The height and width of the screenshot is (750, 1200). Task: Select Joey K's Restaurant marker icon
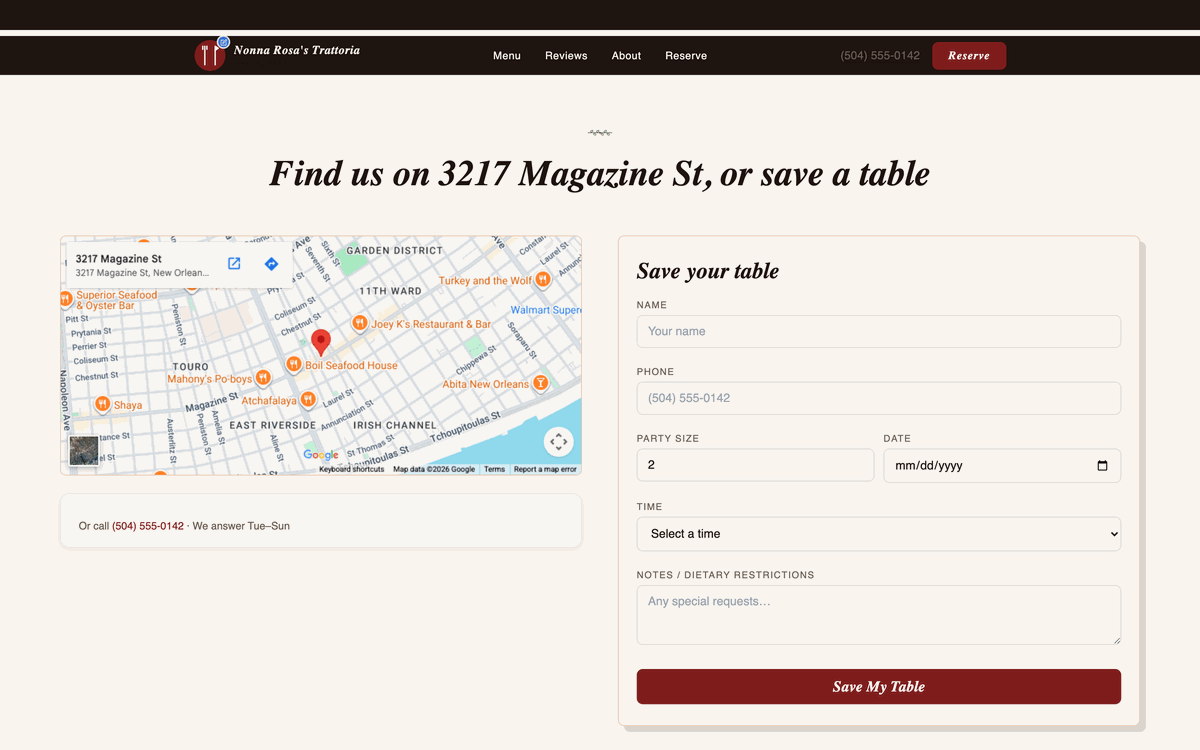click(360, 324)
